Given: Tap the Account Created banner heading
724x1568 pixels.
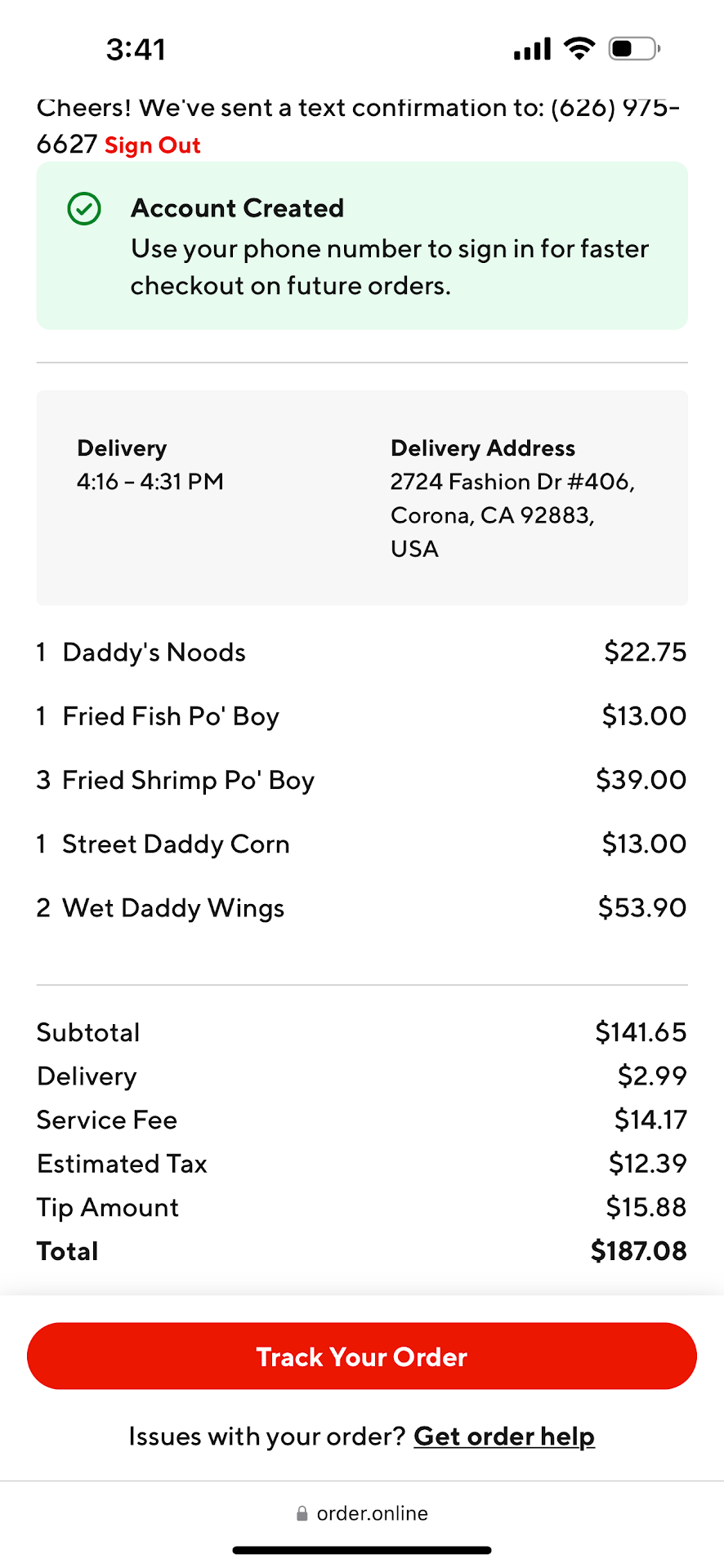Looking at the screenshot, I should 237,208.
